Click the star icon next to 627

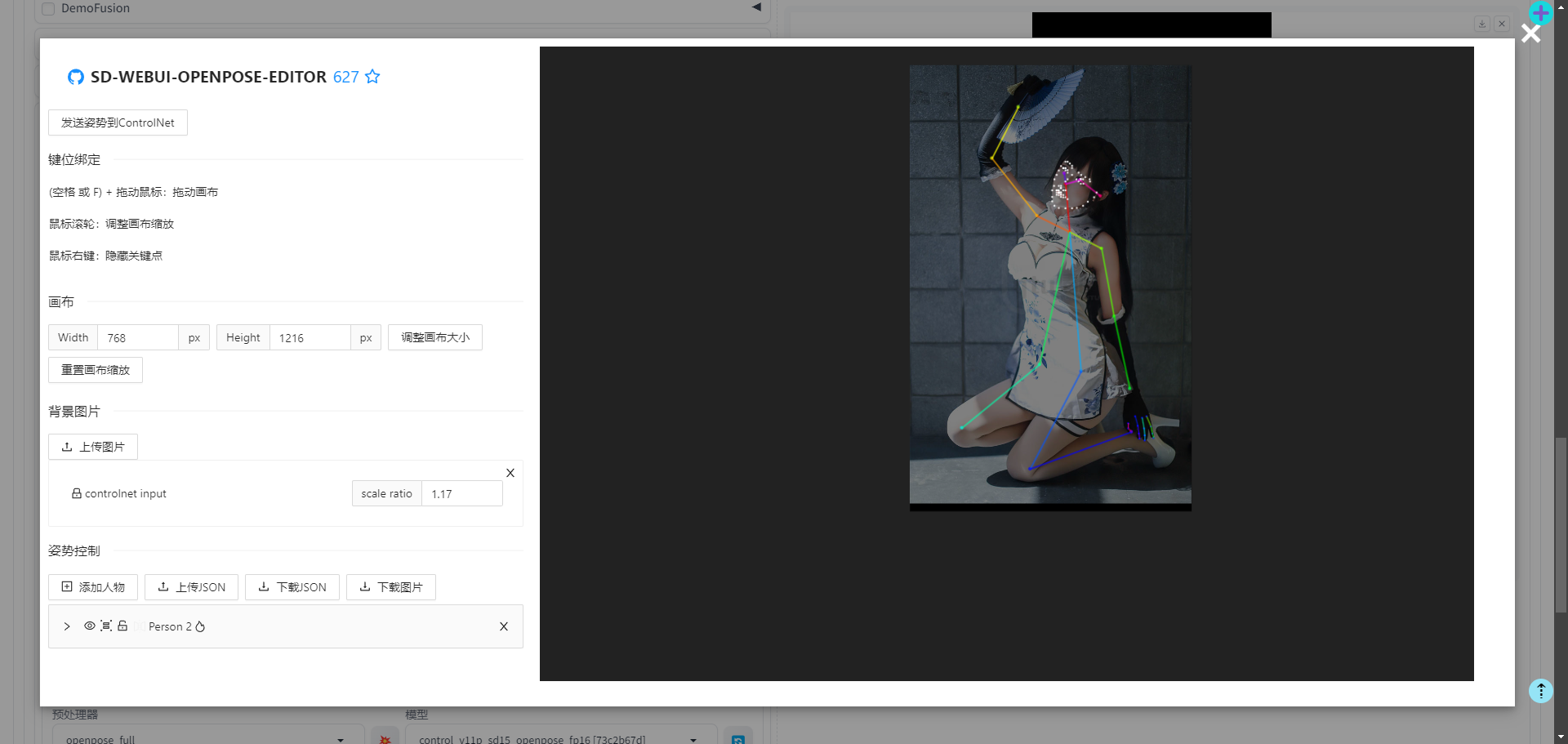(372, 77)
